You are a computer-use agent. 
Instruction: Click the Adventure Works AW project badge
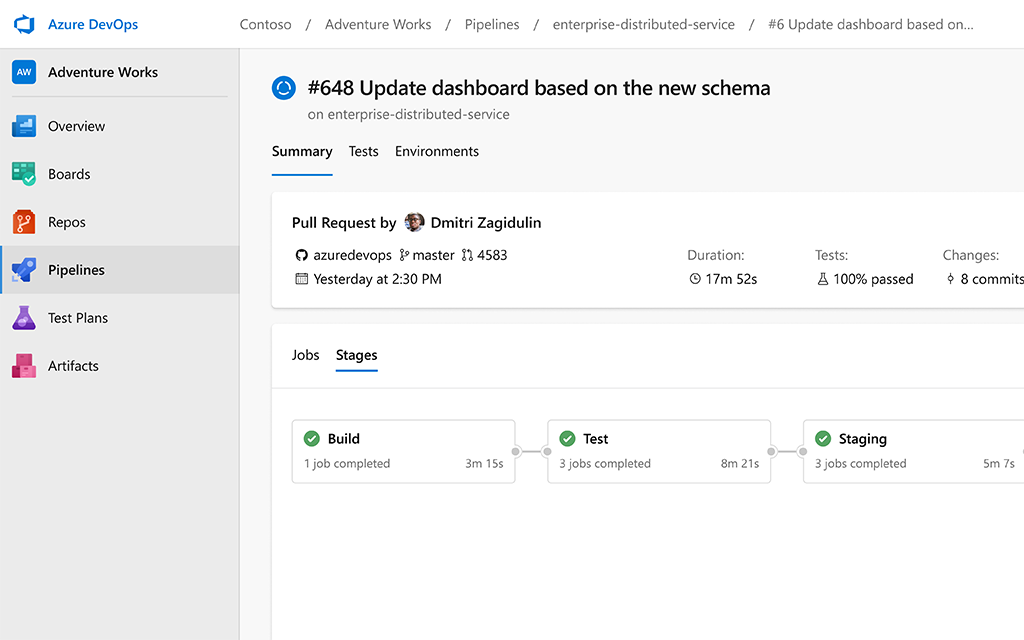tap(24, 72)
